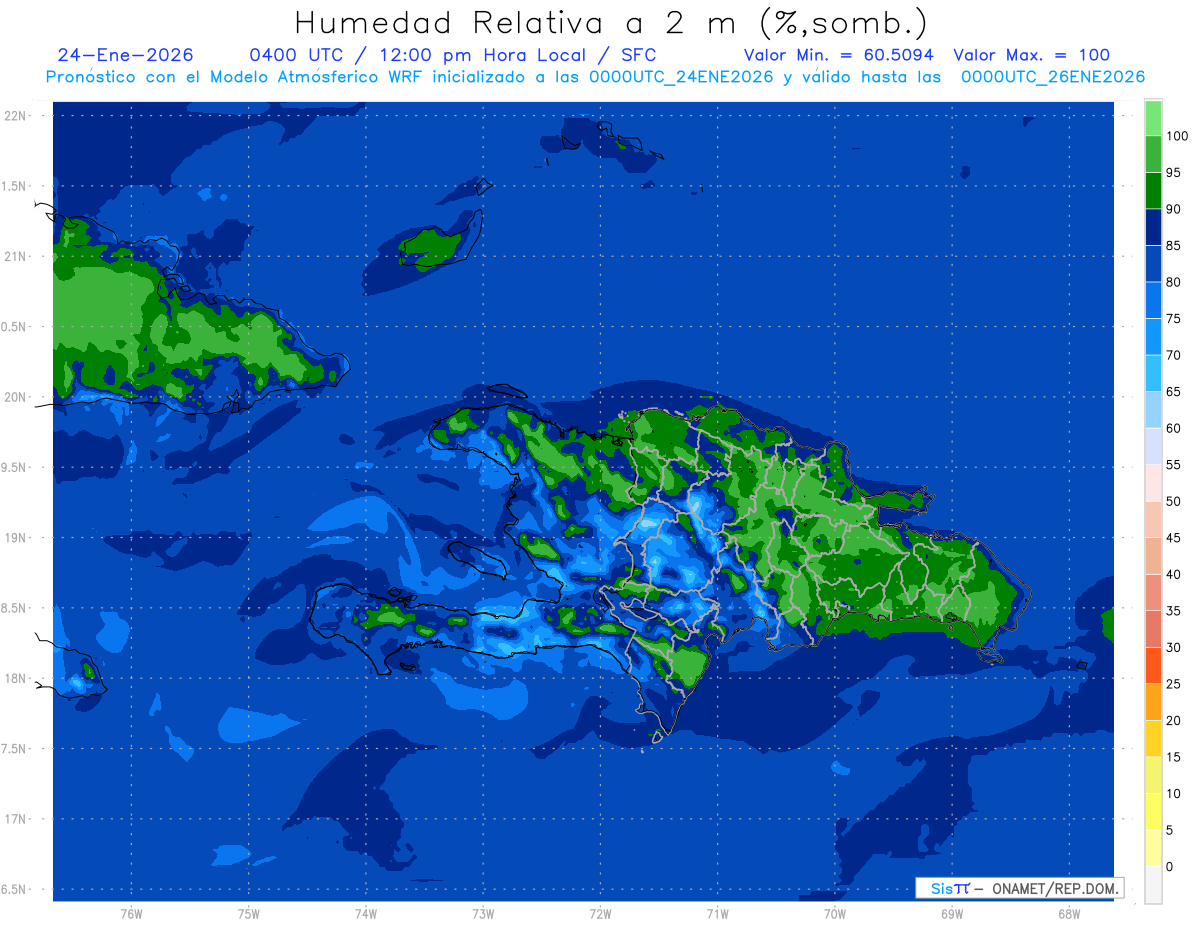The height and width of the screenshot is (927, 1200).
Task: Pick the orange swatch between 20 and 25
Action: coord(1153,702)
